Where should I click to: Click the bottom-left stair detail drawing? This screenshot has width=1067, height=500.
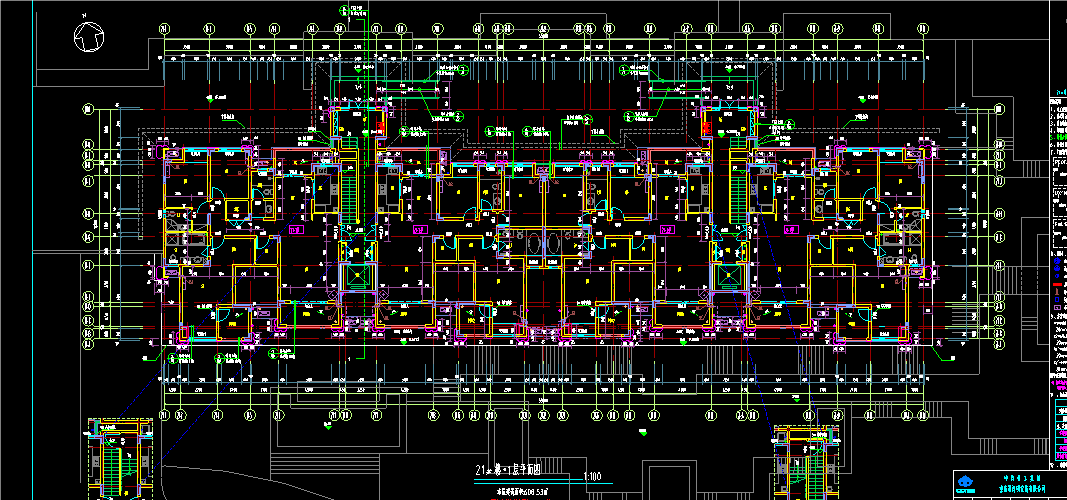[120, 461]
